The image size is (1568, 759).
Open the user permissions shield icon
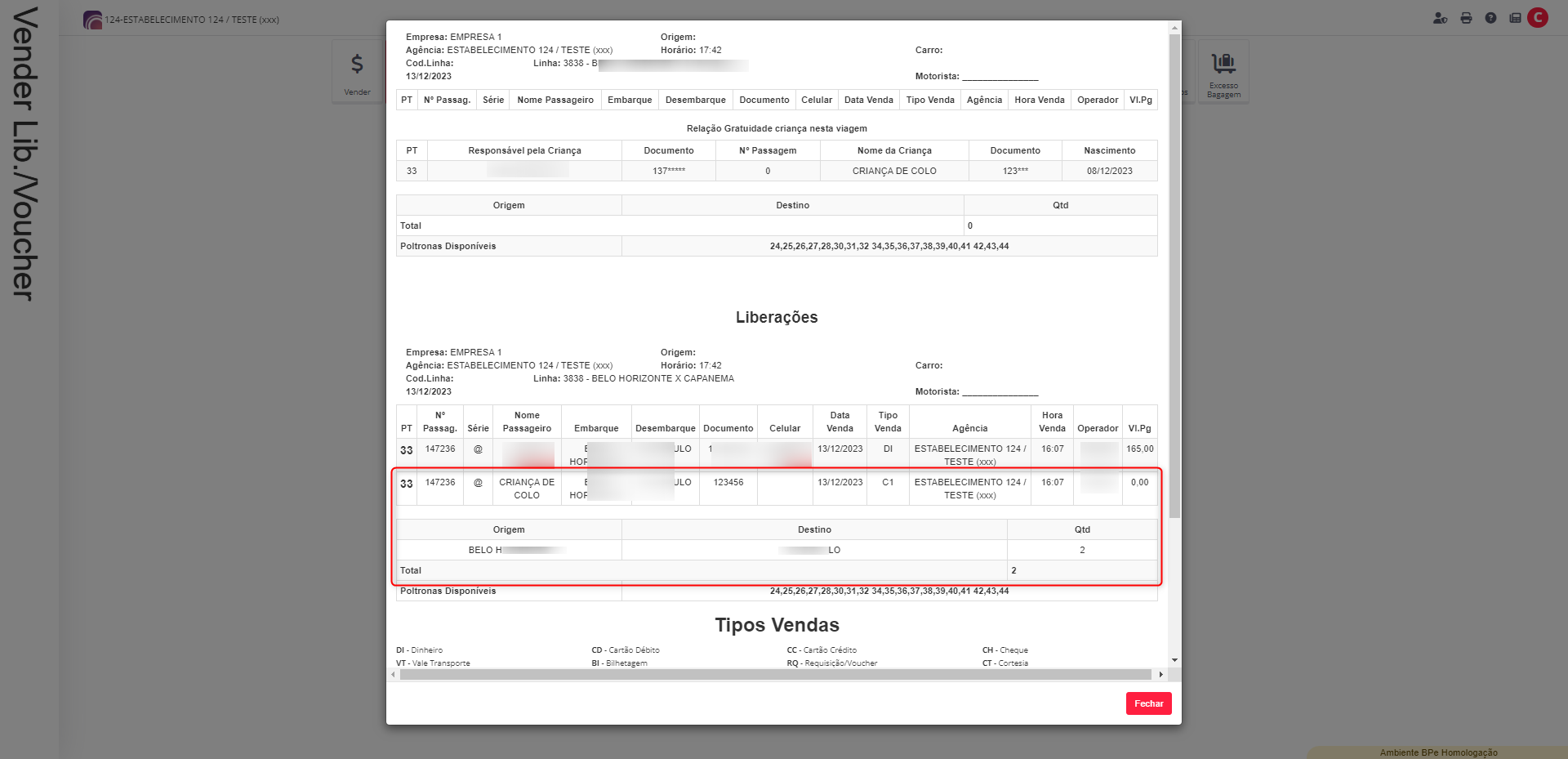pyautogui.click(x=1440, y=18)
